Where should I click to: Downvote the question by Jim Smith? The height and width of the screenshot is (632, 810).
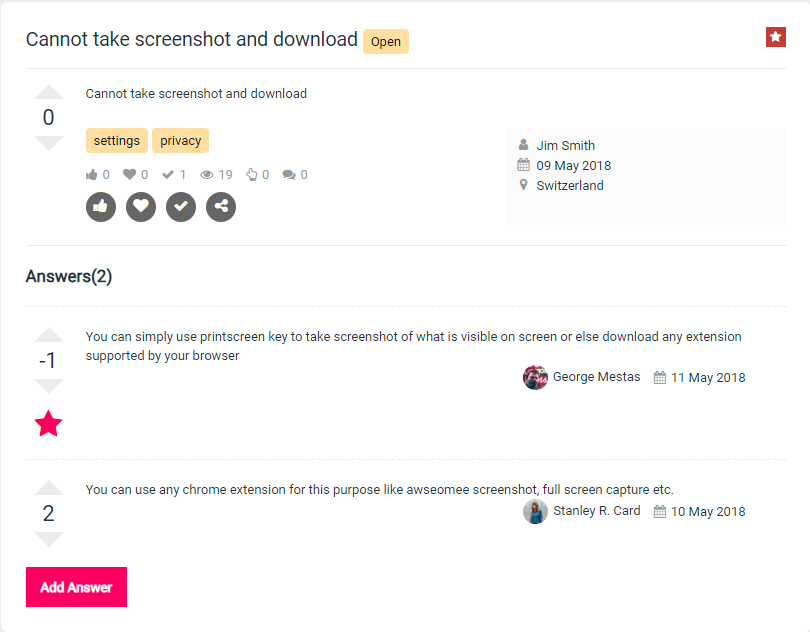click(x=48, y=143)
